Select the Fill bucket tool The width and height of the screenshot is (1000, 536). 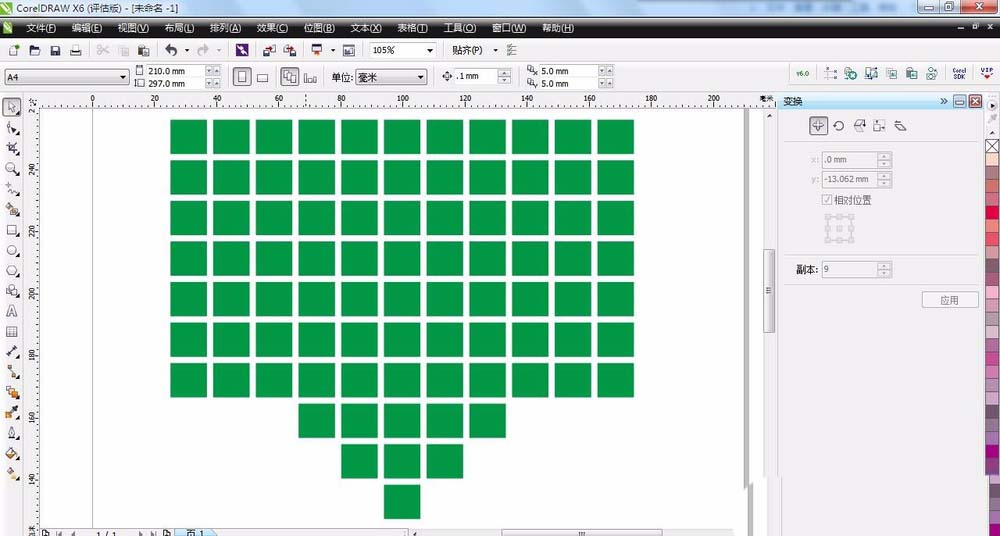pyautogui.click(x=12, y=454)
